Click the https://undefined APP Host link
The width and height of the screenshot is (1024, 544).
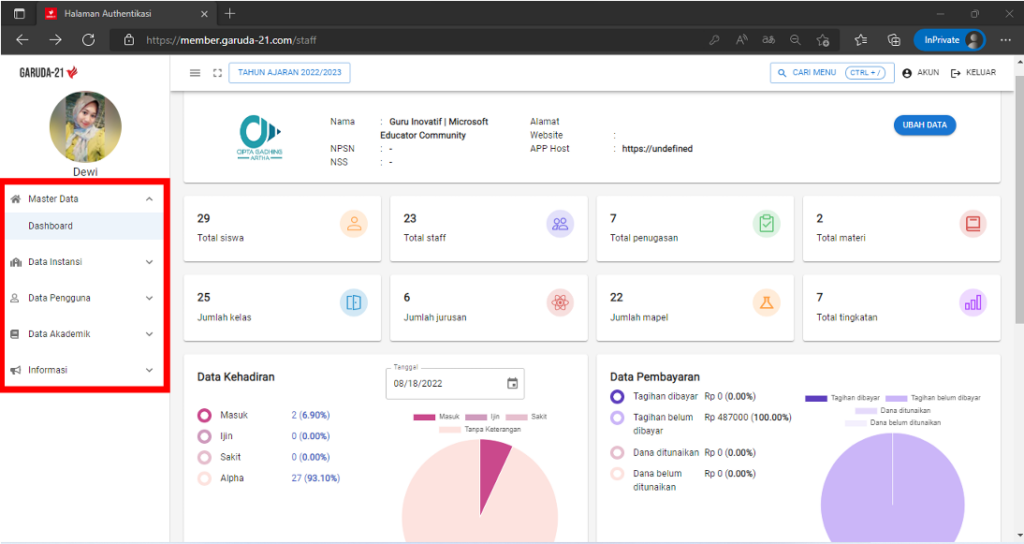(x=657, y=149)
